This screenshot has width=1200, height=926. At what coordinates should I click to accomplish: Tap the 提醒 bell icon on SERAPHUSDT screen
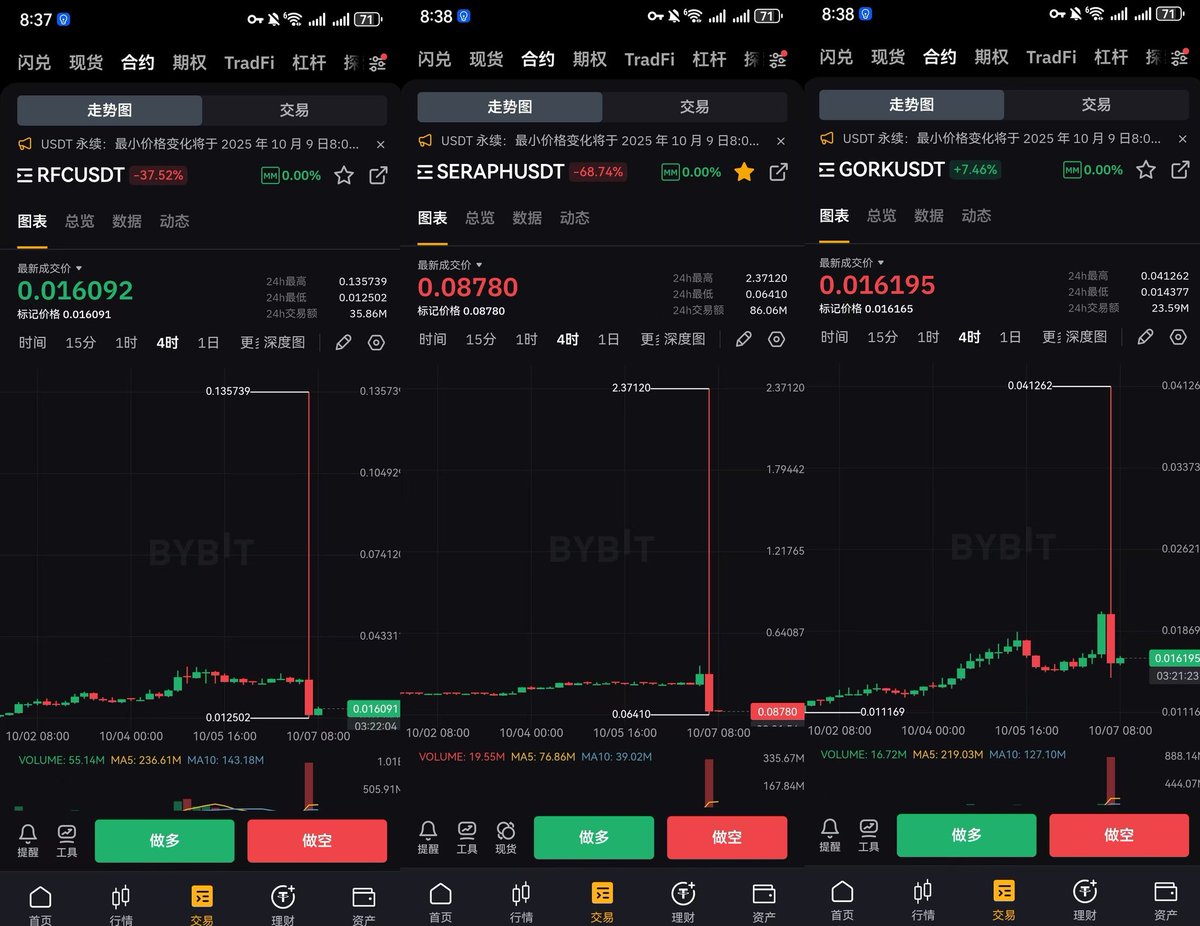click(428, 838)
